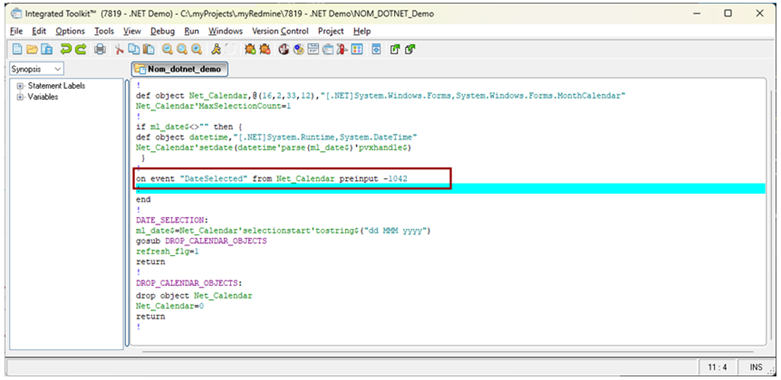This screenshot has height=380, width=781.
Task: Click the green Redo arrow
Action: click(x=81, y=49)
